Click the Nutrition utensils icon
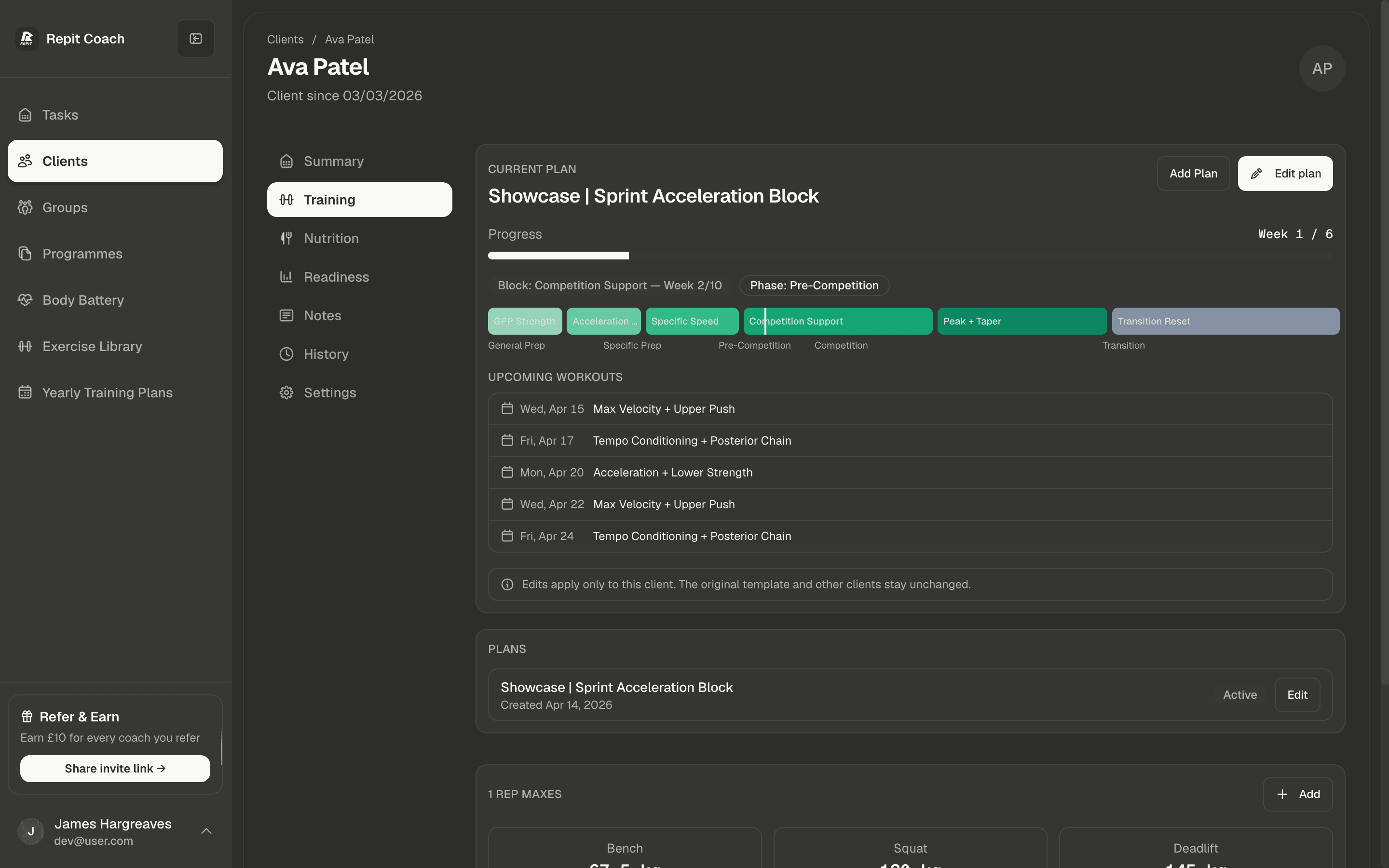This screenshot has width=1389, height=868. (286, 238)
